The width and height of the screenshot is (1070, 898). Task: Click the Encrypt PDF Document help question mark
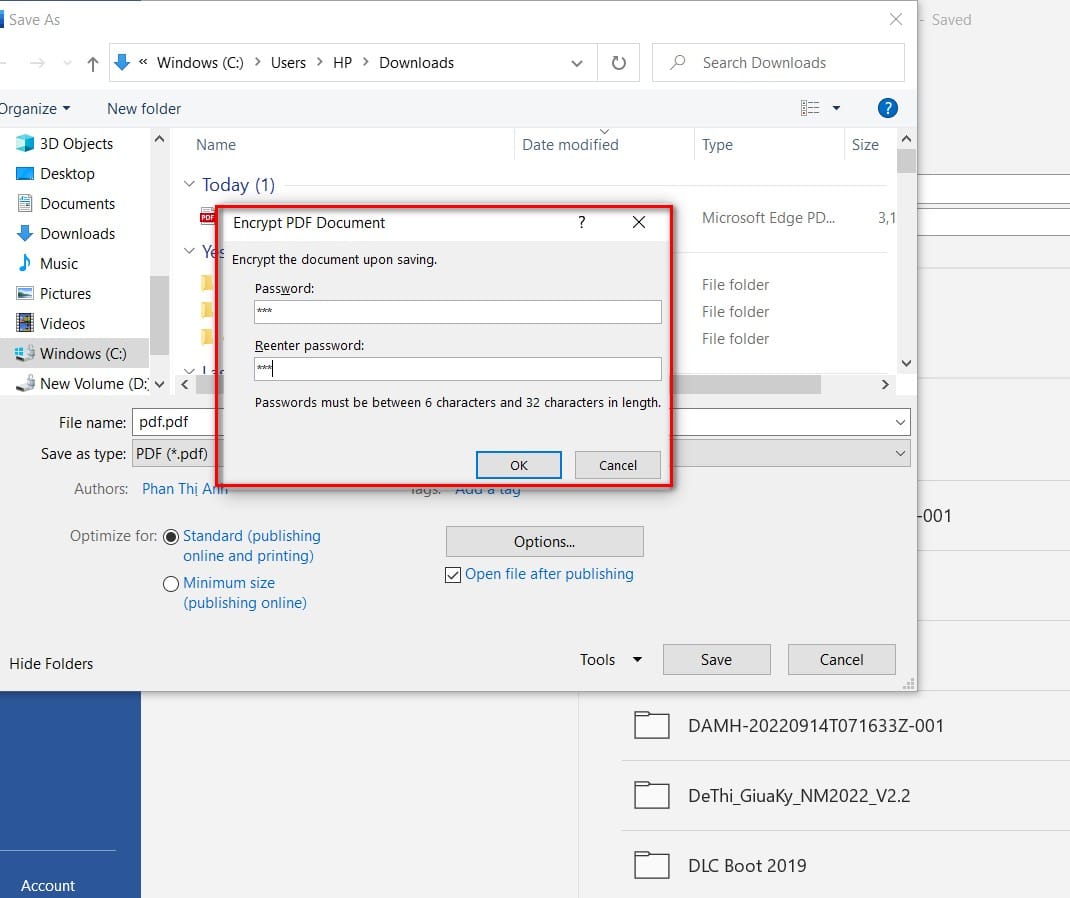click(x=581, y=222)
